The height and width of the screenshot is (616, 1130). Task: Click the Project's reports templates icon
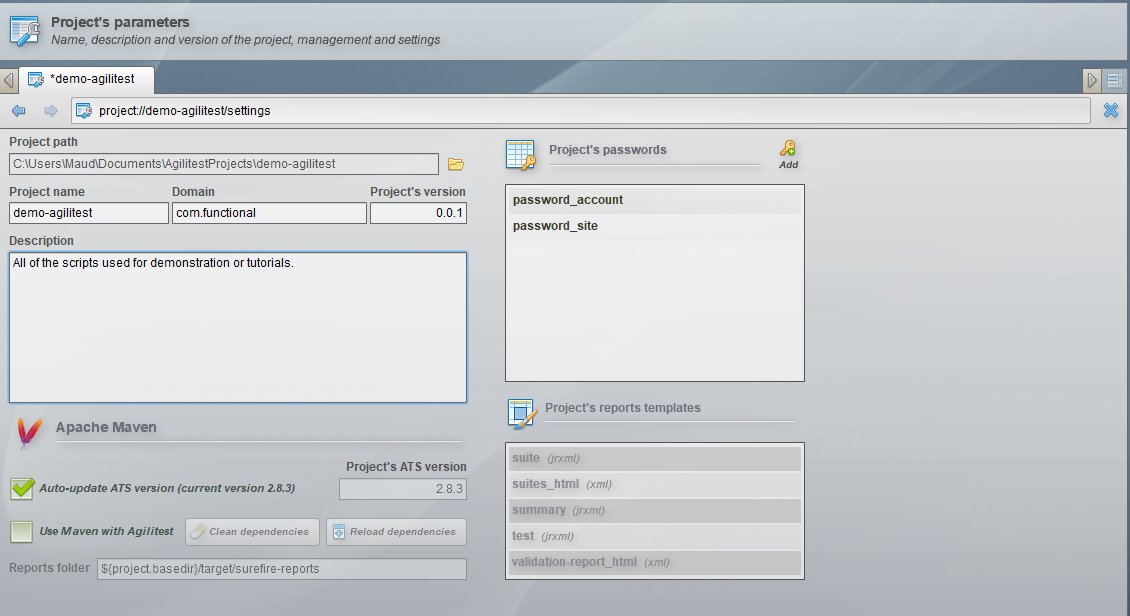click(x=522, y=414)
